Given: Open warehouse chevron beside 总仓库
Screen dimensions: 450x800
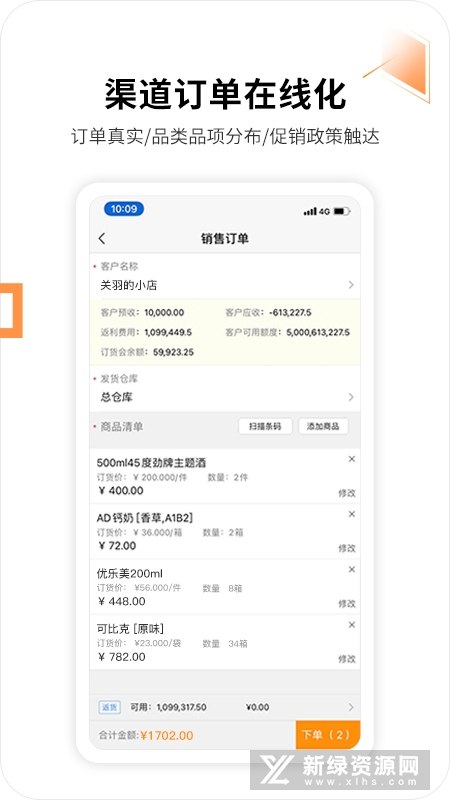Looking at the screenshot, I should [351, 397].
